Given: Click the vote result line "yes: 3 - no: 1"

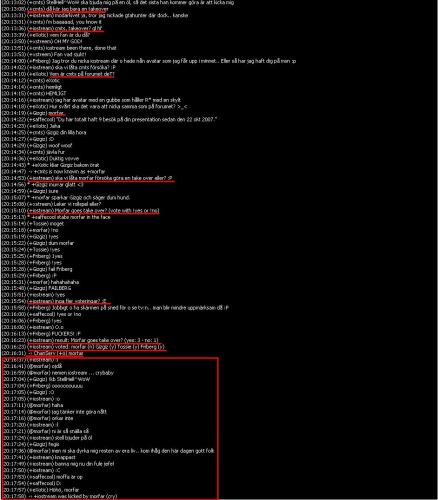Looking at the screenshot, I should pyautogui.click(x=80, y=340).
